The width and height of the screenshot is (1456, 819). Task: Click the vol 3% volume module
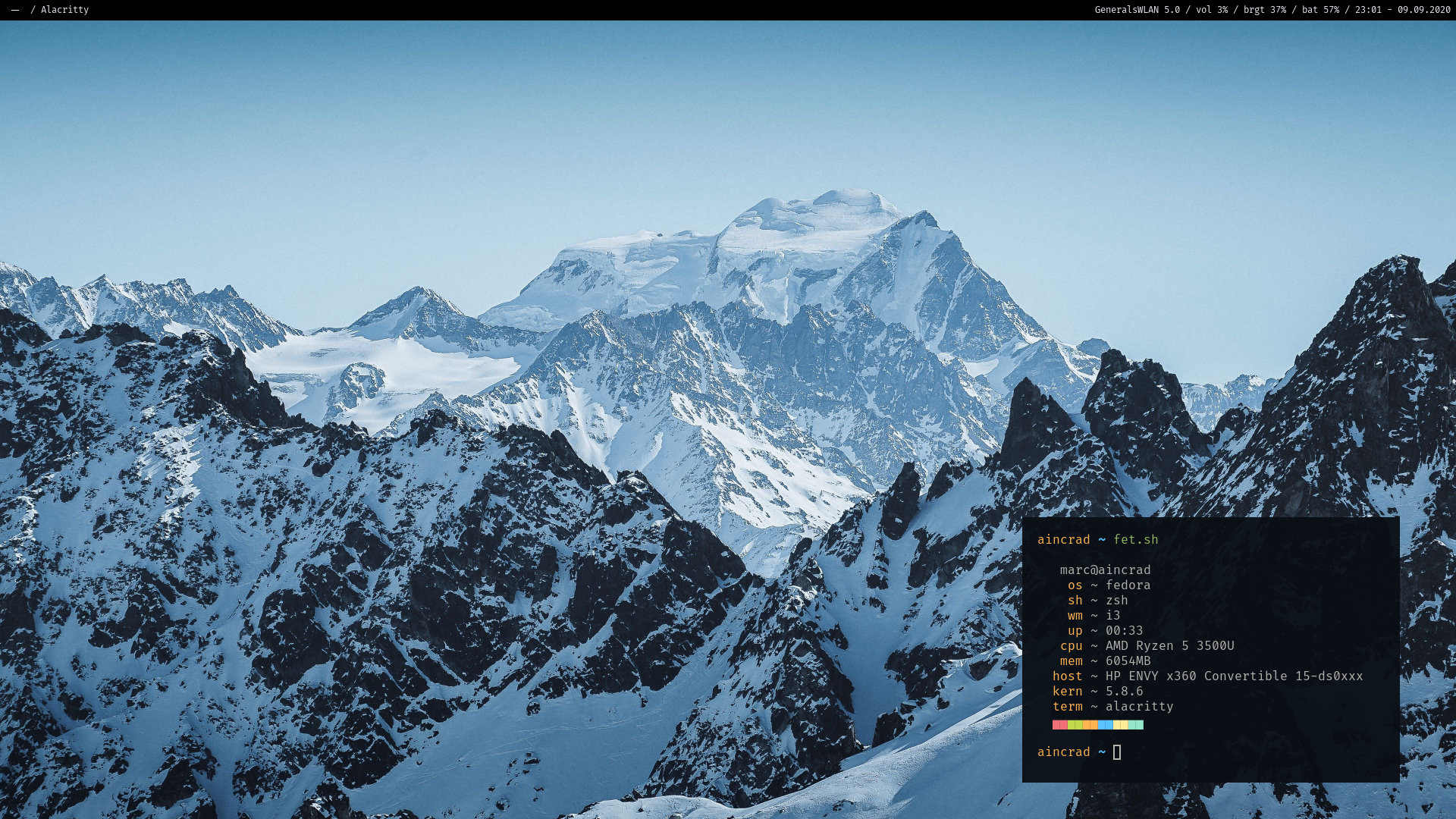pos(1211,10)
